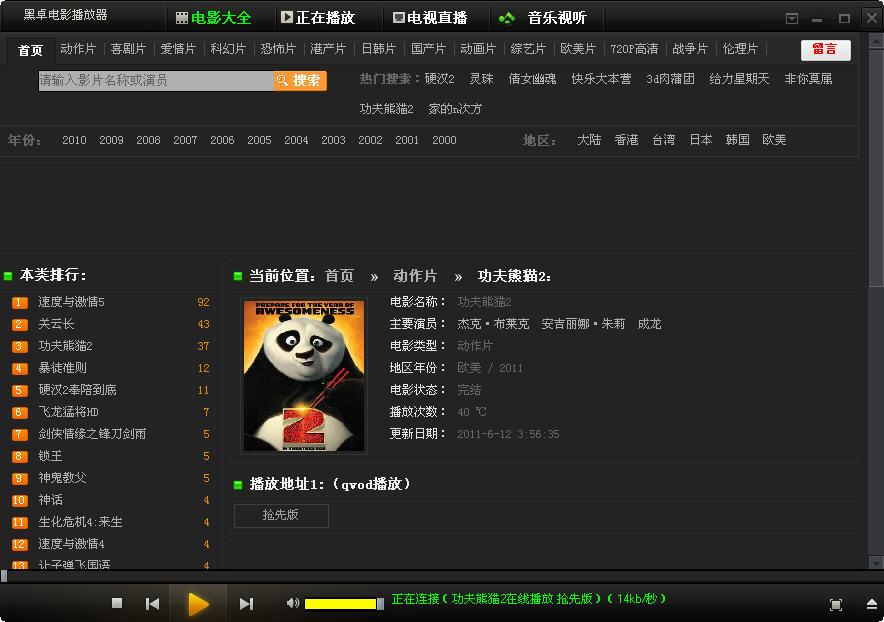Filter by region 大陆
This screenshot has width=884, height=622.
click(589, 140)
